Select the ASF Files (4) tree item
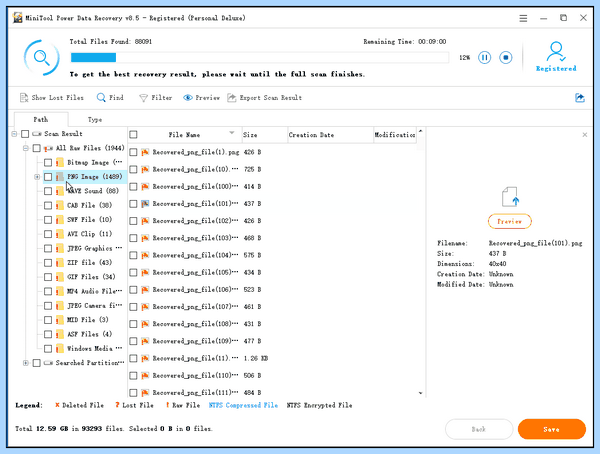 pos(90,334)
